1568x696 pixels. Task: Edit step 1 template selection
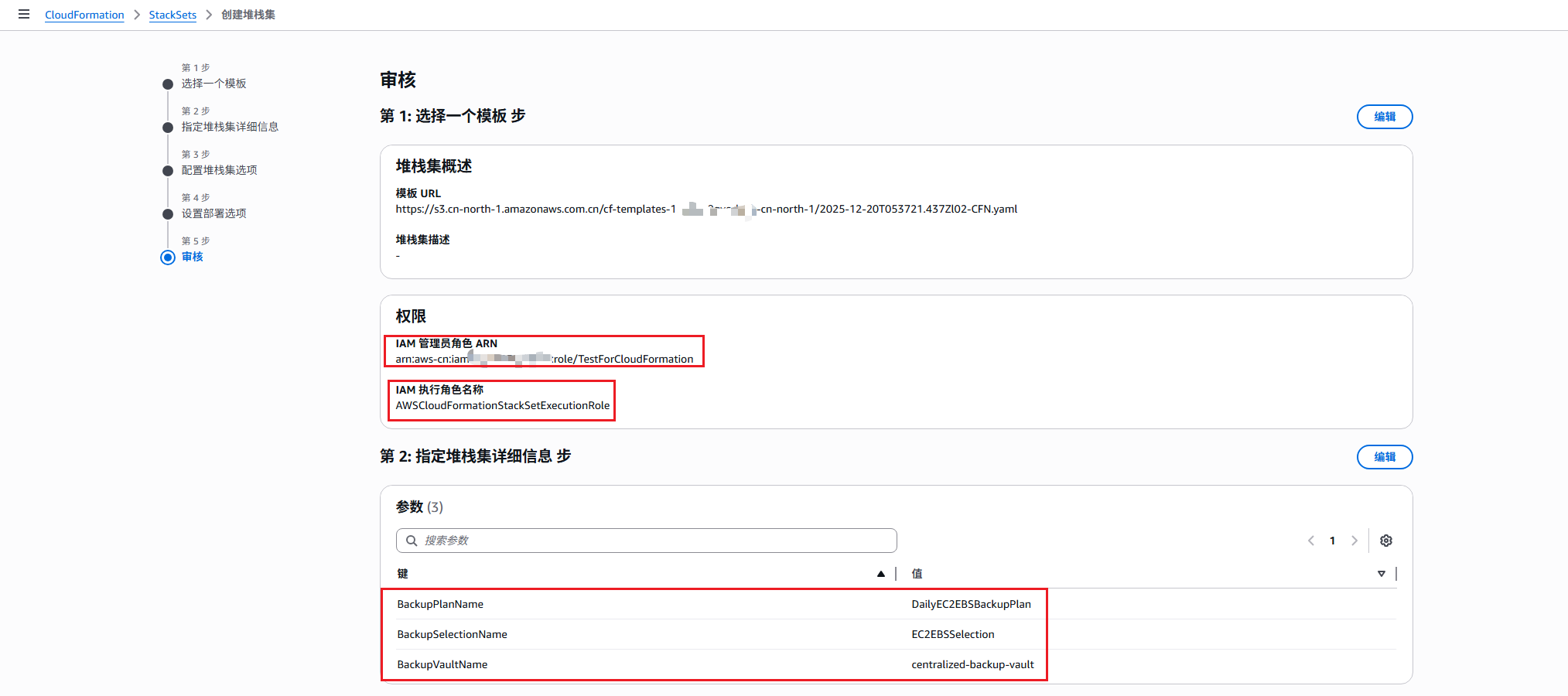tap(1384, 117)
